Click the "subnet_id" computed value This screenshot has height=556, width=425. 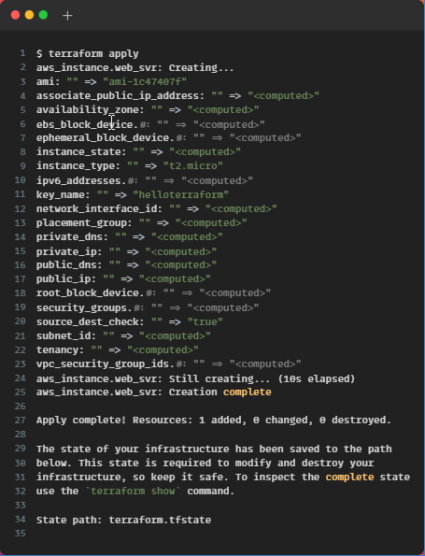175,336
